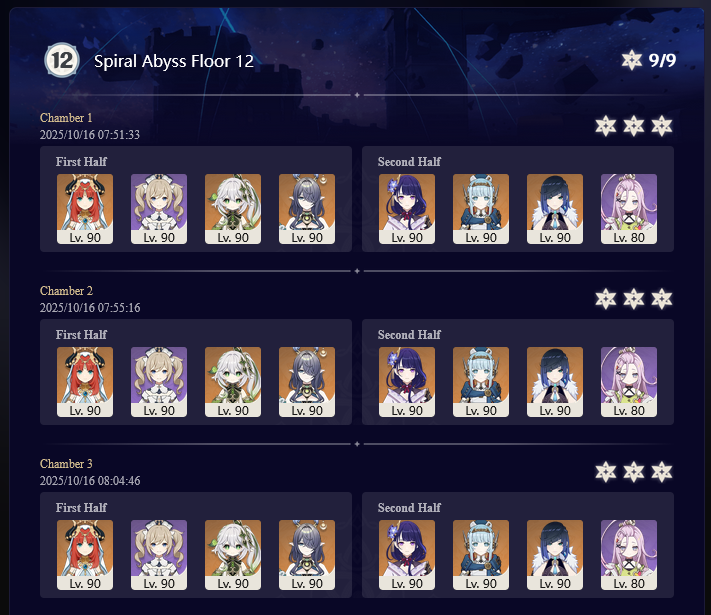Click the Chamber 2 heading label

click(66, 291)
